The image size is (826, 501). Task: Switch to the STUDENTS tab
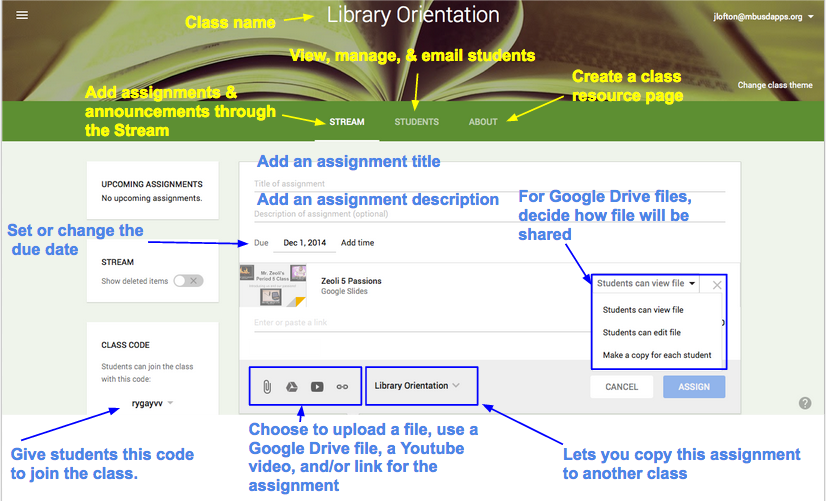(x=416, y=122)
